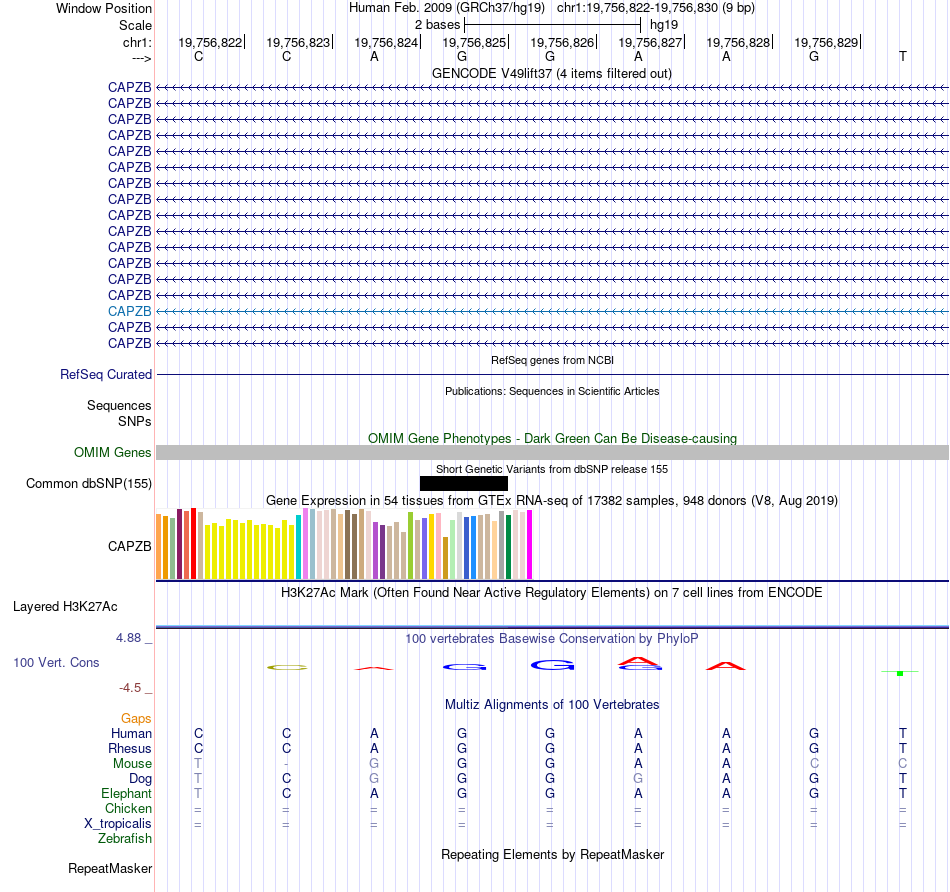Click the Layered H3K27Ac label

pos(65,607)
